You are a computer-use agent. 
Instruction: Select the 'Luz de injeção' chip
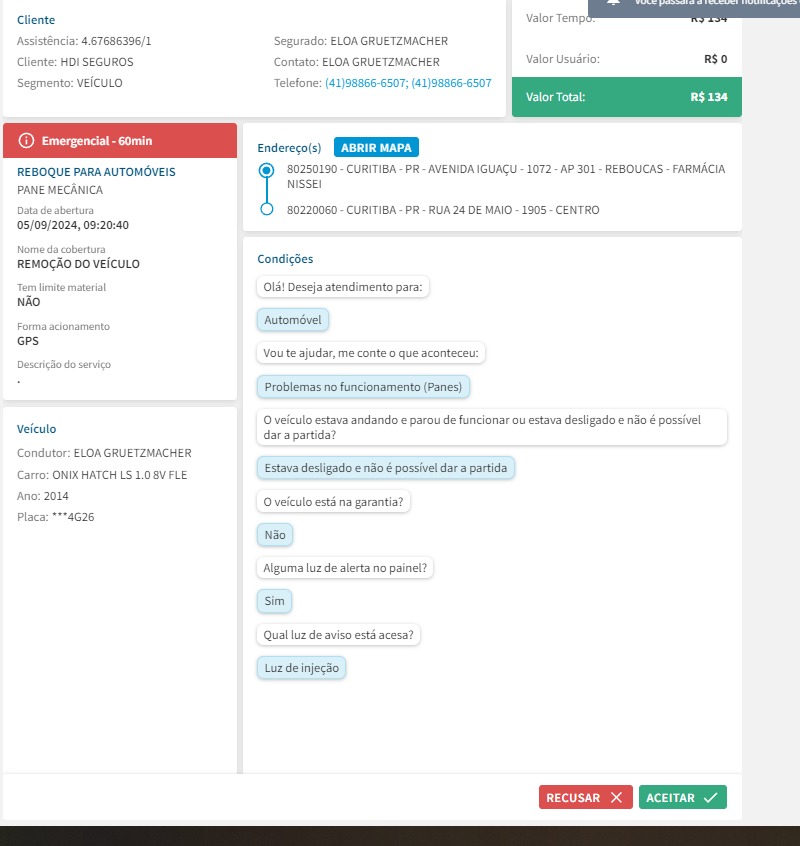pos(302,668)
